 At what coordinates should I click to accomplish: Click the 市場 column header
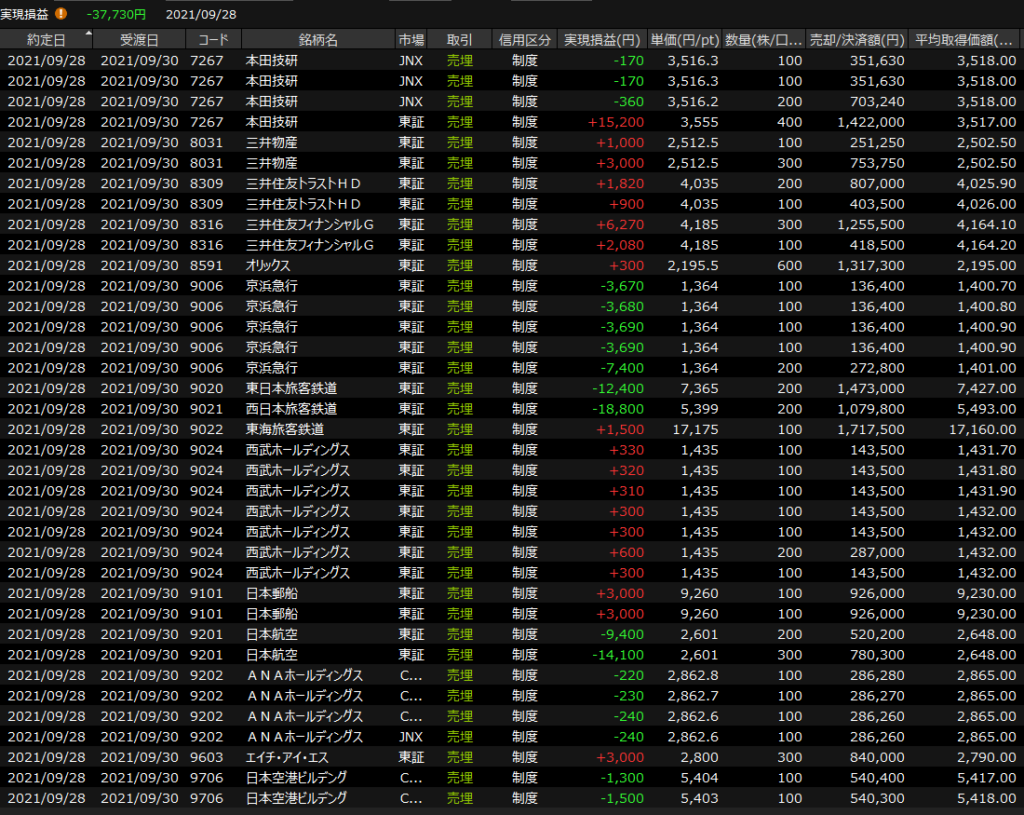click(x=411, y=40)
